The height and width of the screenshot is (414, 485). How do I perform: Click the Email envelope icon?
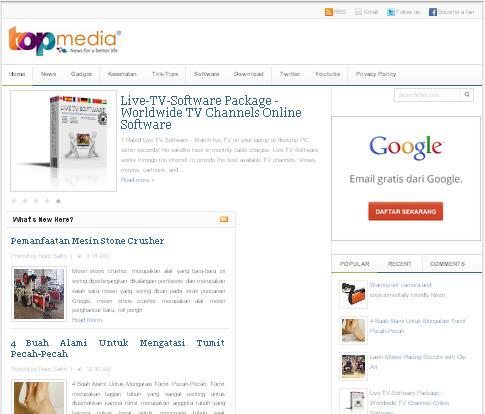pos(358,12)
